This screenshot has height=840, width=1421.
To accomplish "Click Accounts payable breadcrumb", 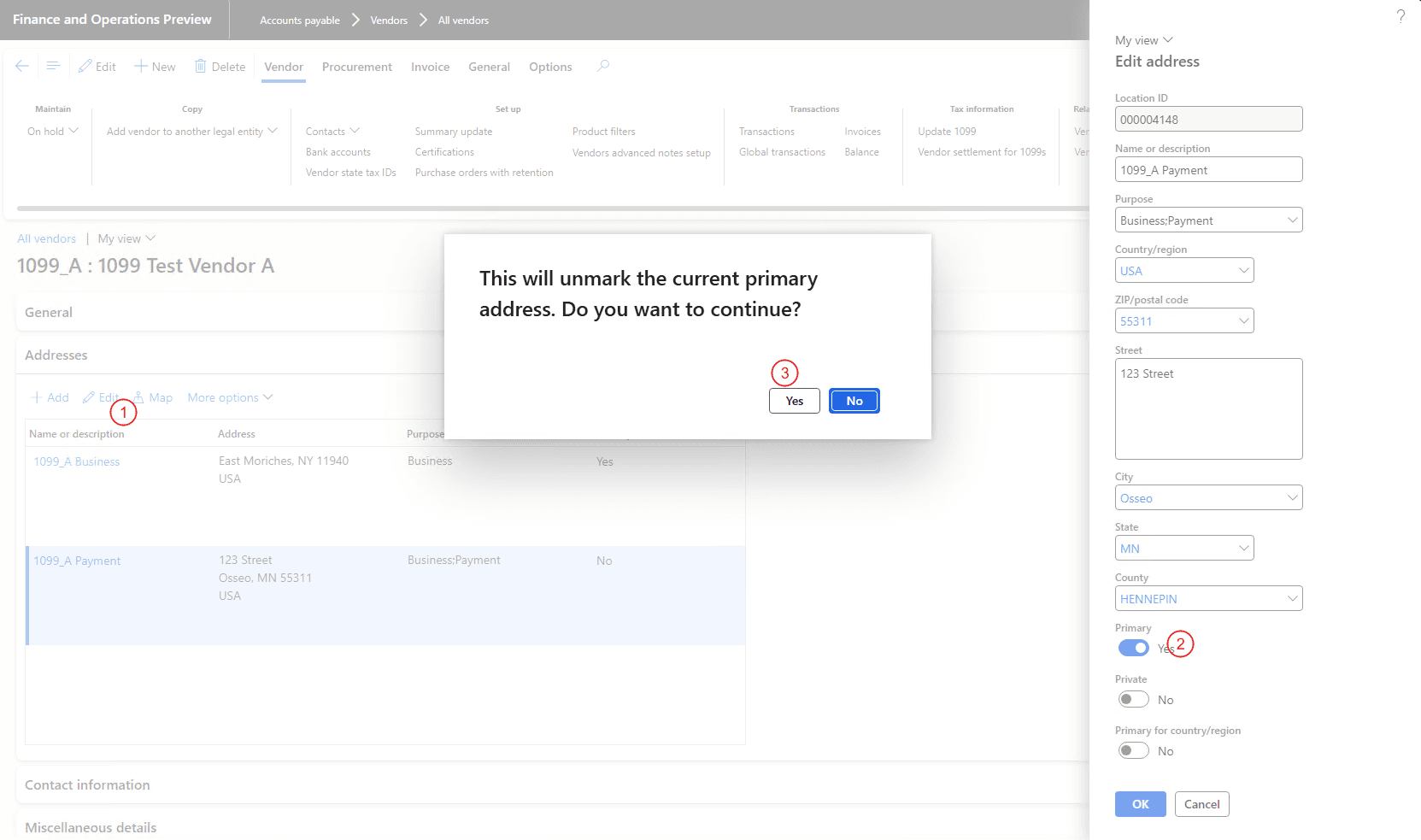I will [x=300, y=21].
